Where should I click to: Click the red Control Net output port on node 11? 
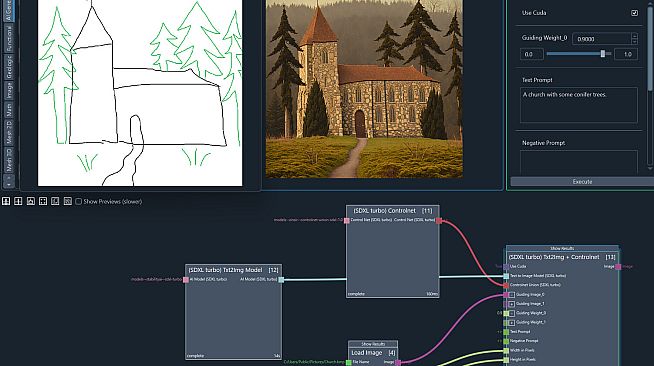click(439, 220)
